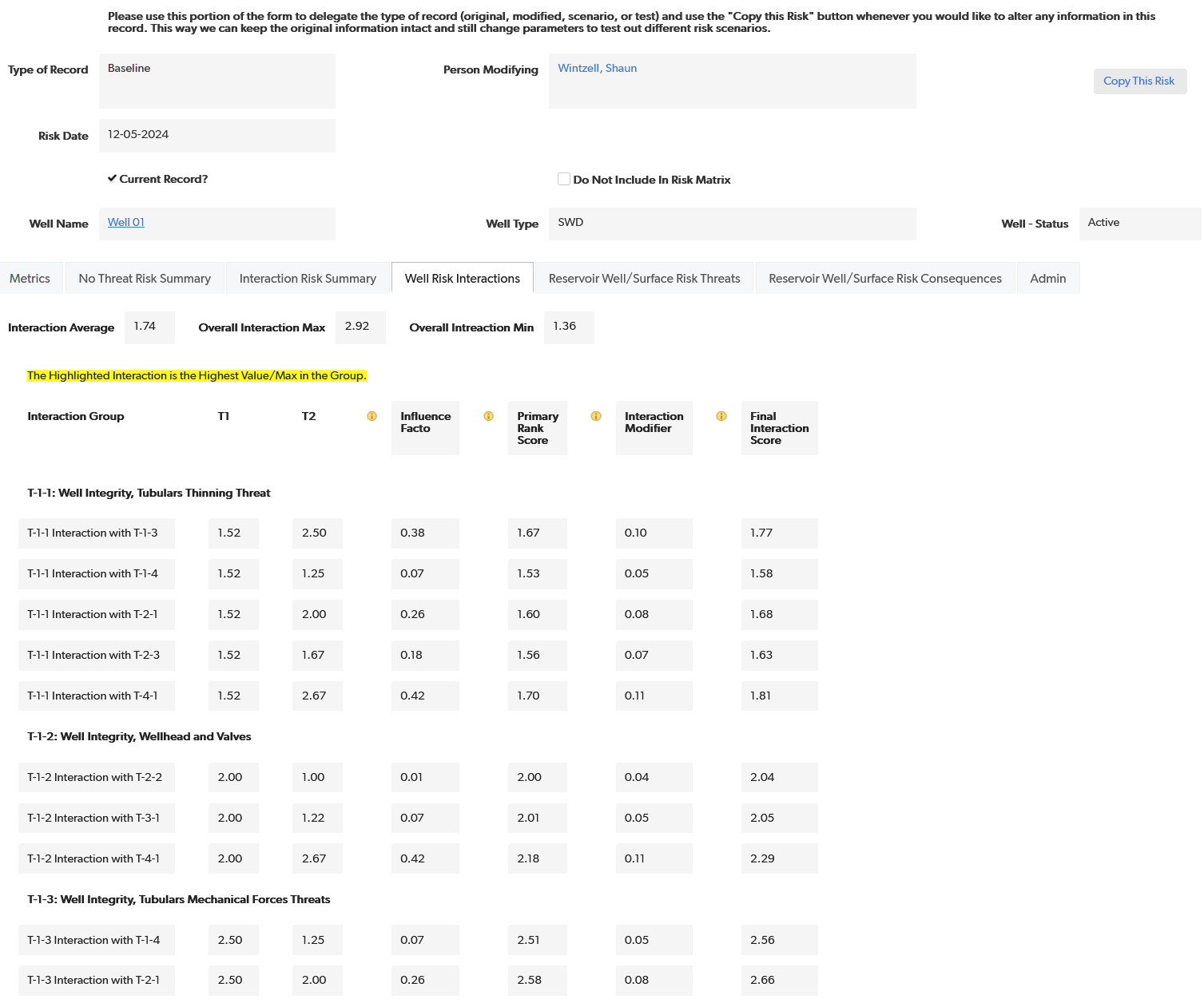Open the Type of Record field showing Baseline
1204x1003 pixels.
click(217, 81)
